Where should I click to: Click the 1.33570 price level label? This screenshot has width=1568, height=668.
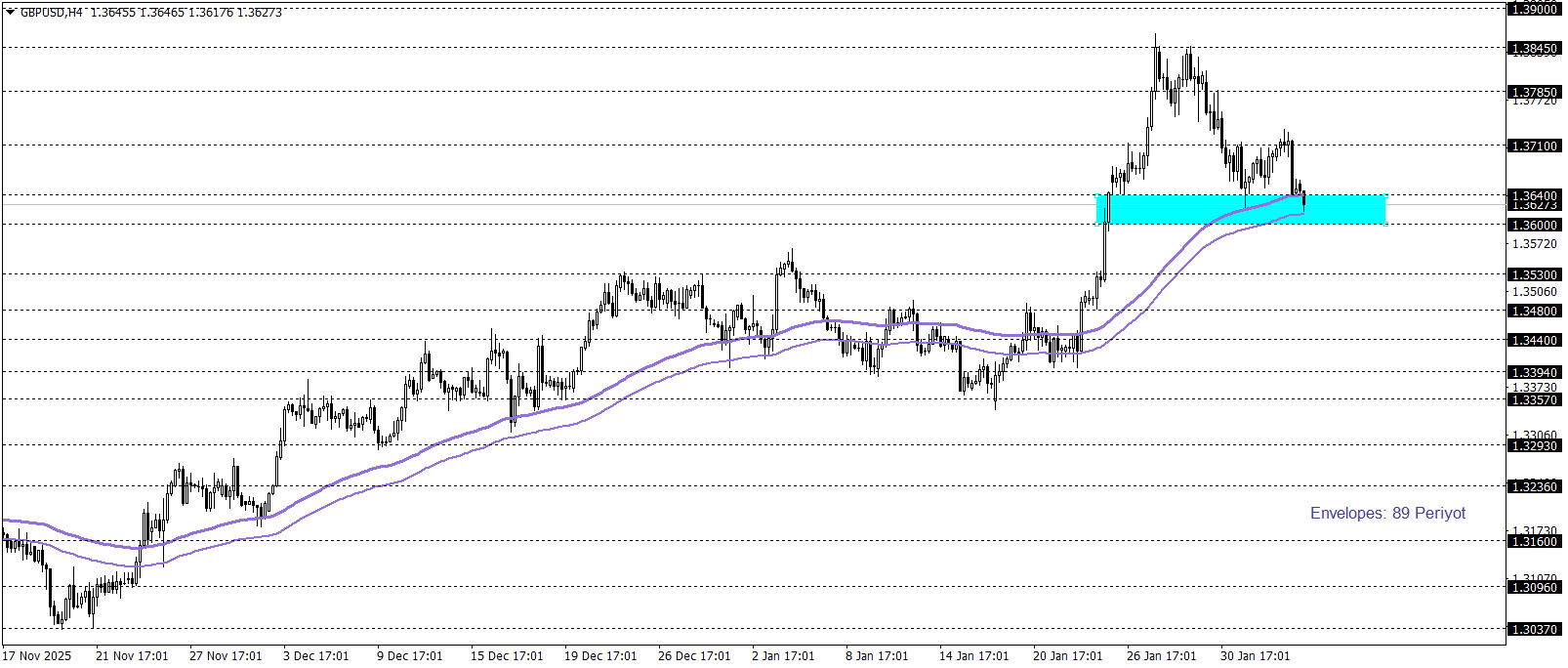click(x=1534, y=399)
